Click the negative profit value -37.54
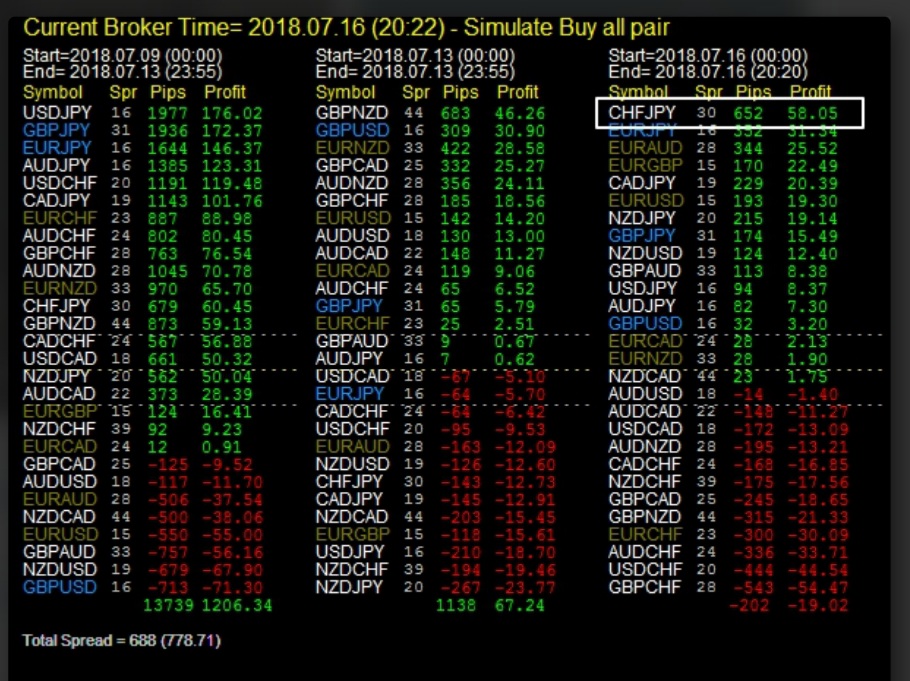Image resolution: width=910 pixels, height=681 pixels. coord(232,499)
